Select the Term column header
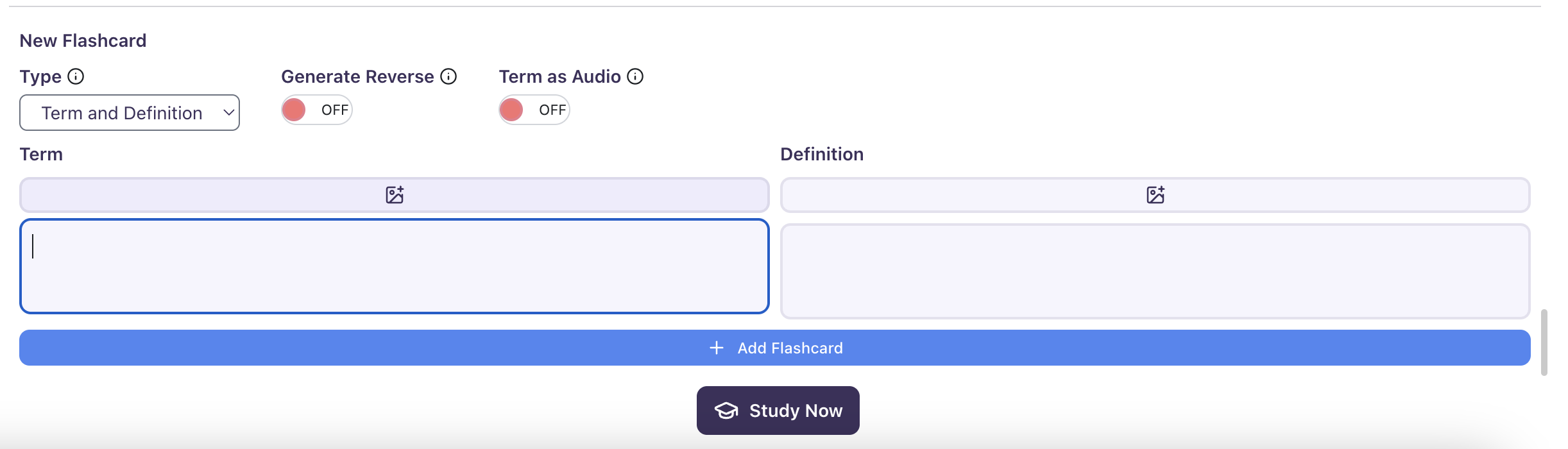 click(41, 154)
